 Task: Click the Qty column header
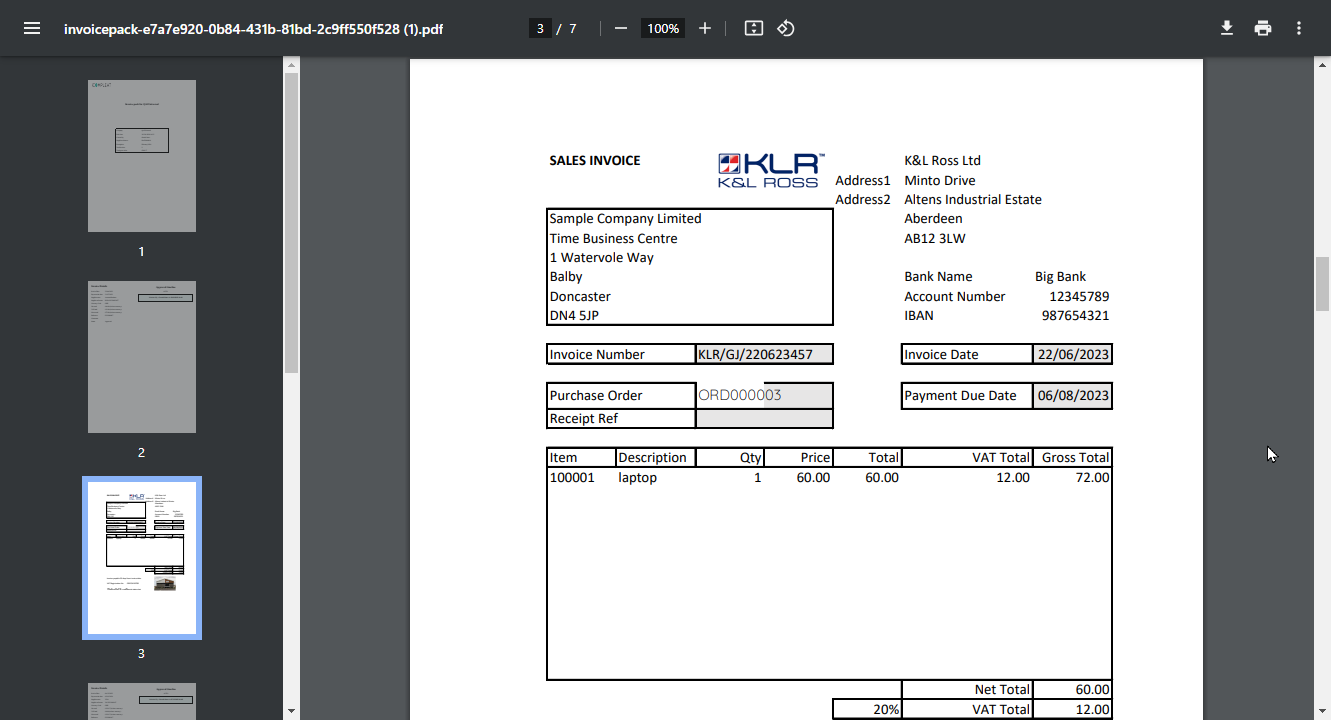pos(750,457)
